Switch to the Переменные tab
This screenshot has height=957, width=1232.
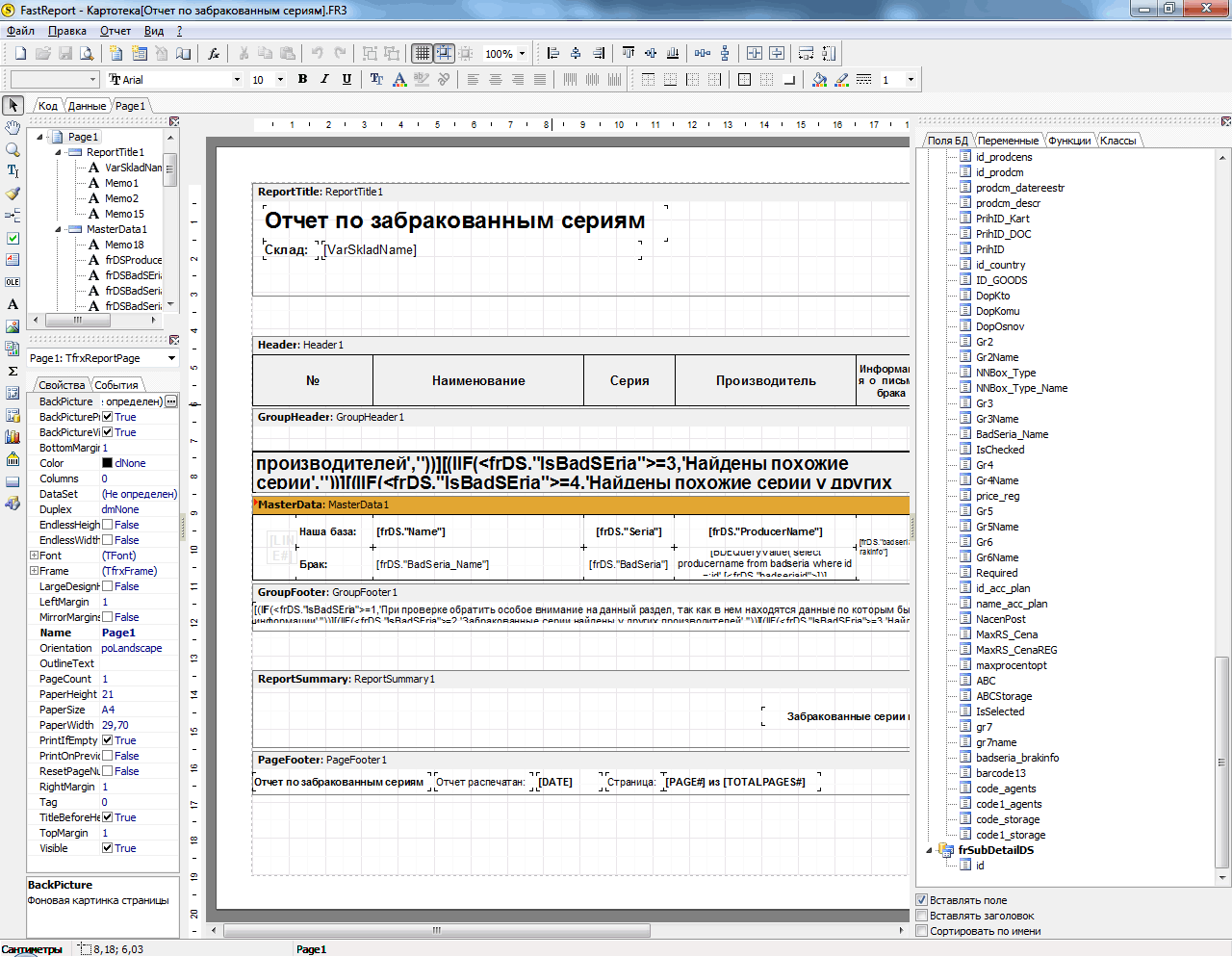(1008, 141)
